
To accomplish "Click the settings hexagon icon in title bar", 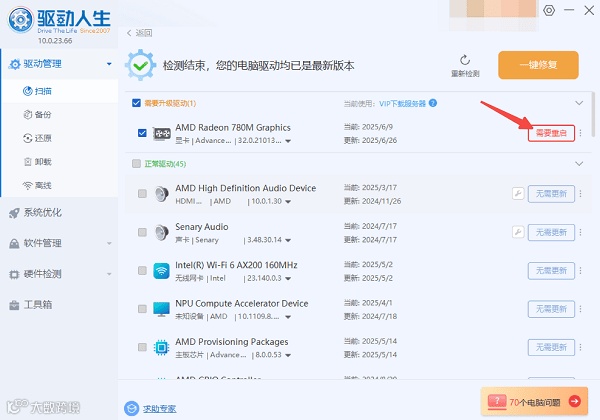I will [549, 10].
